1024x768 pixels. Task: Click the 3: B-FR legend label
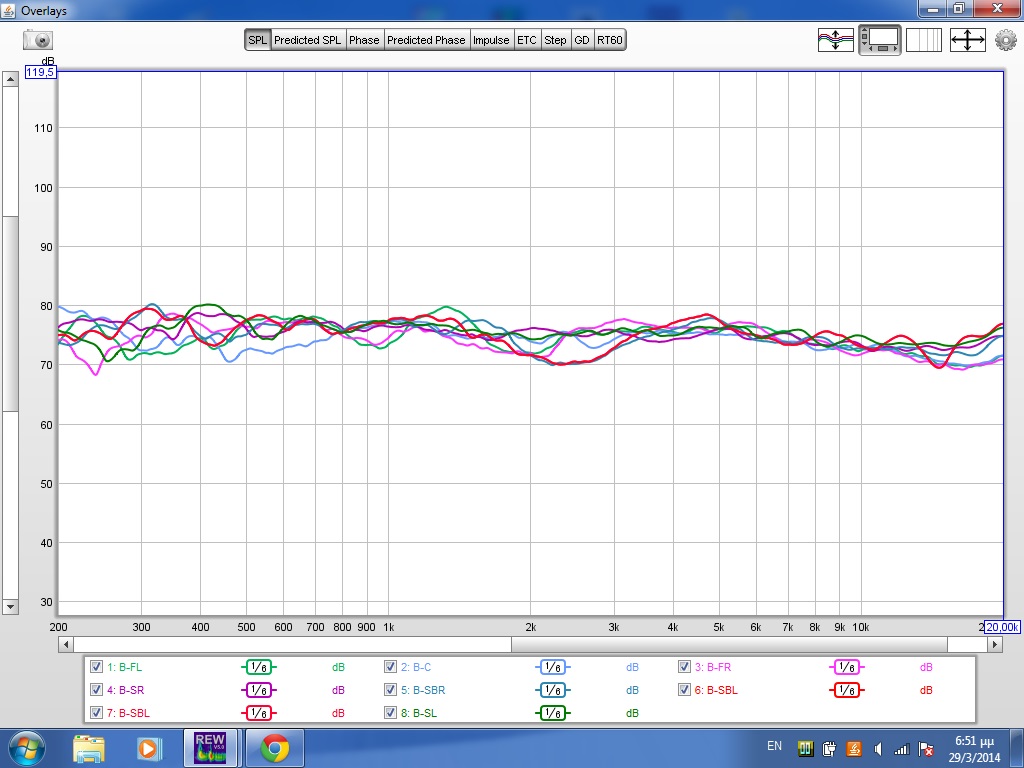(x=712, y=667)
